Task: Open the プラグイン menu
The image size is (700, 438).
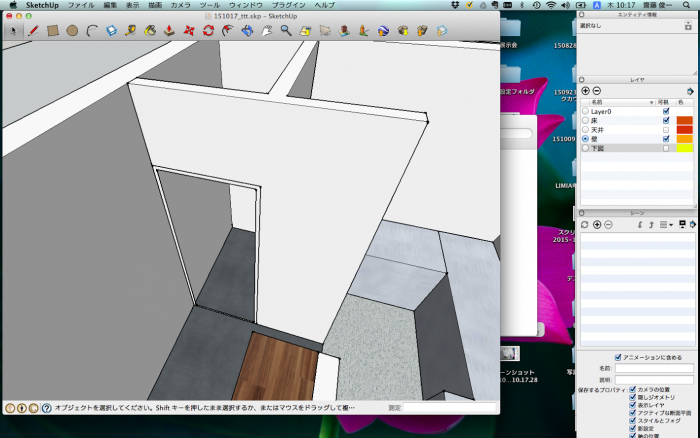Action: [x=288, y=5]
